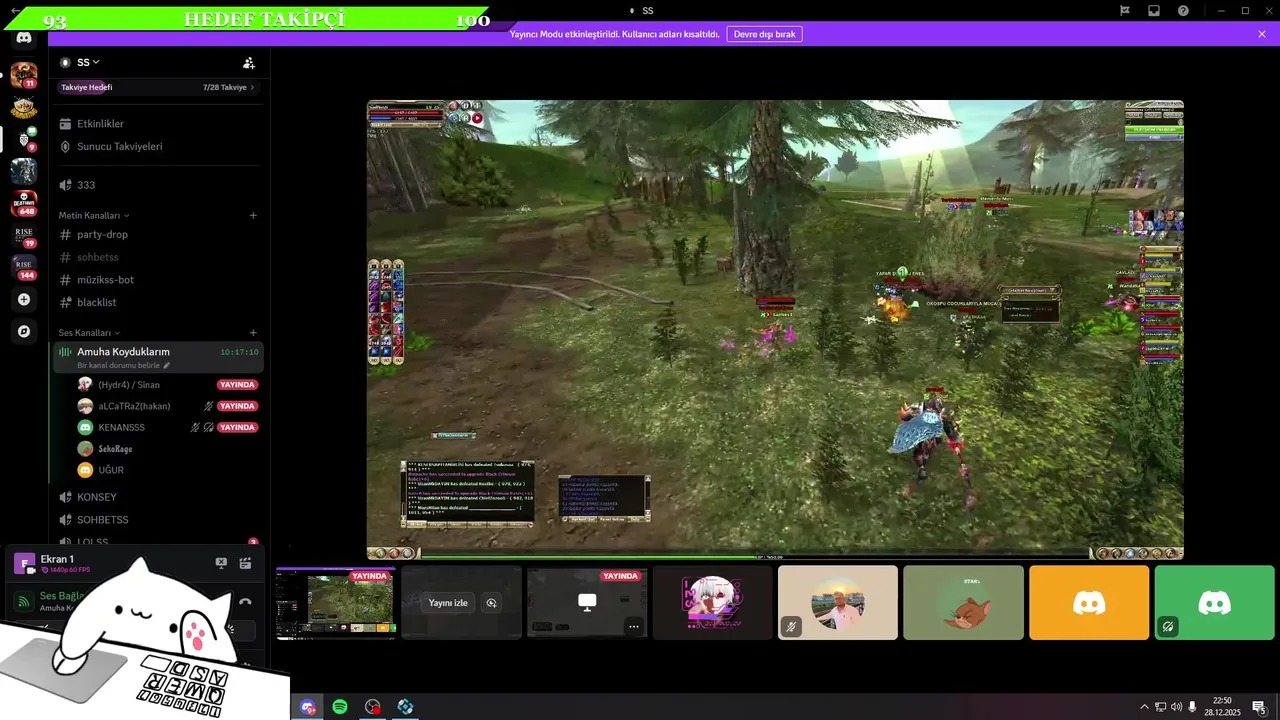1280x720 pixels.
Task: Select user aLCaTRaZ(hakan)
Action: click(134, 406)
